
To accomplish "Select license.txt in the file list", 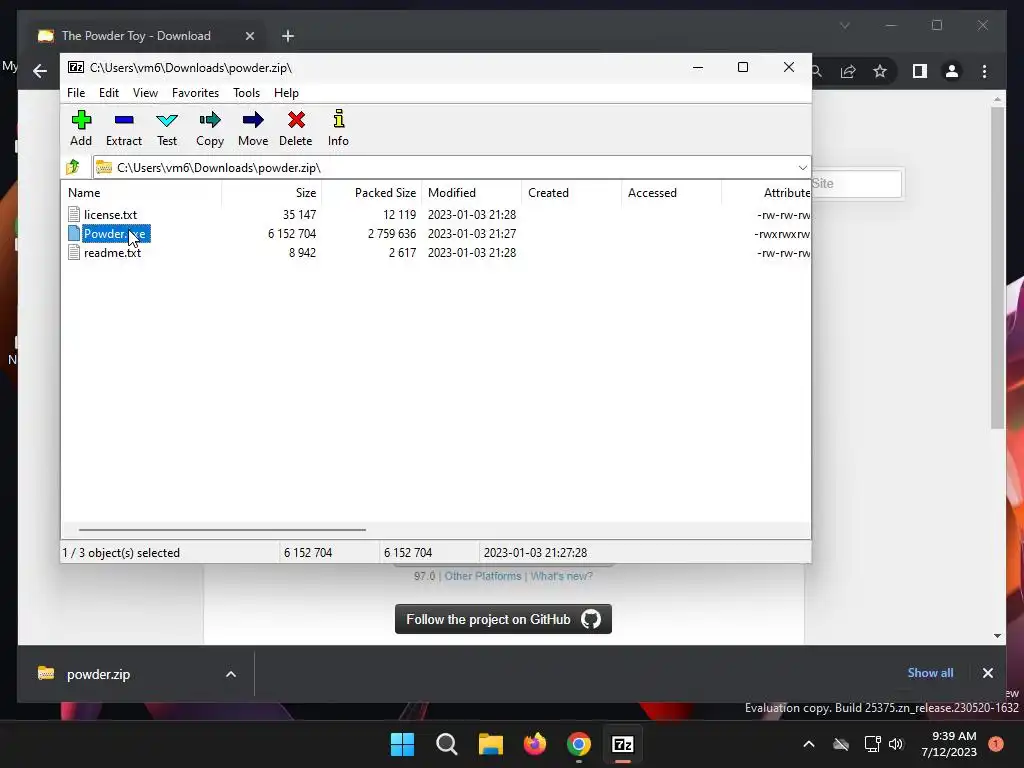I will [x=110, y=214].
